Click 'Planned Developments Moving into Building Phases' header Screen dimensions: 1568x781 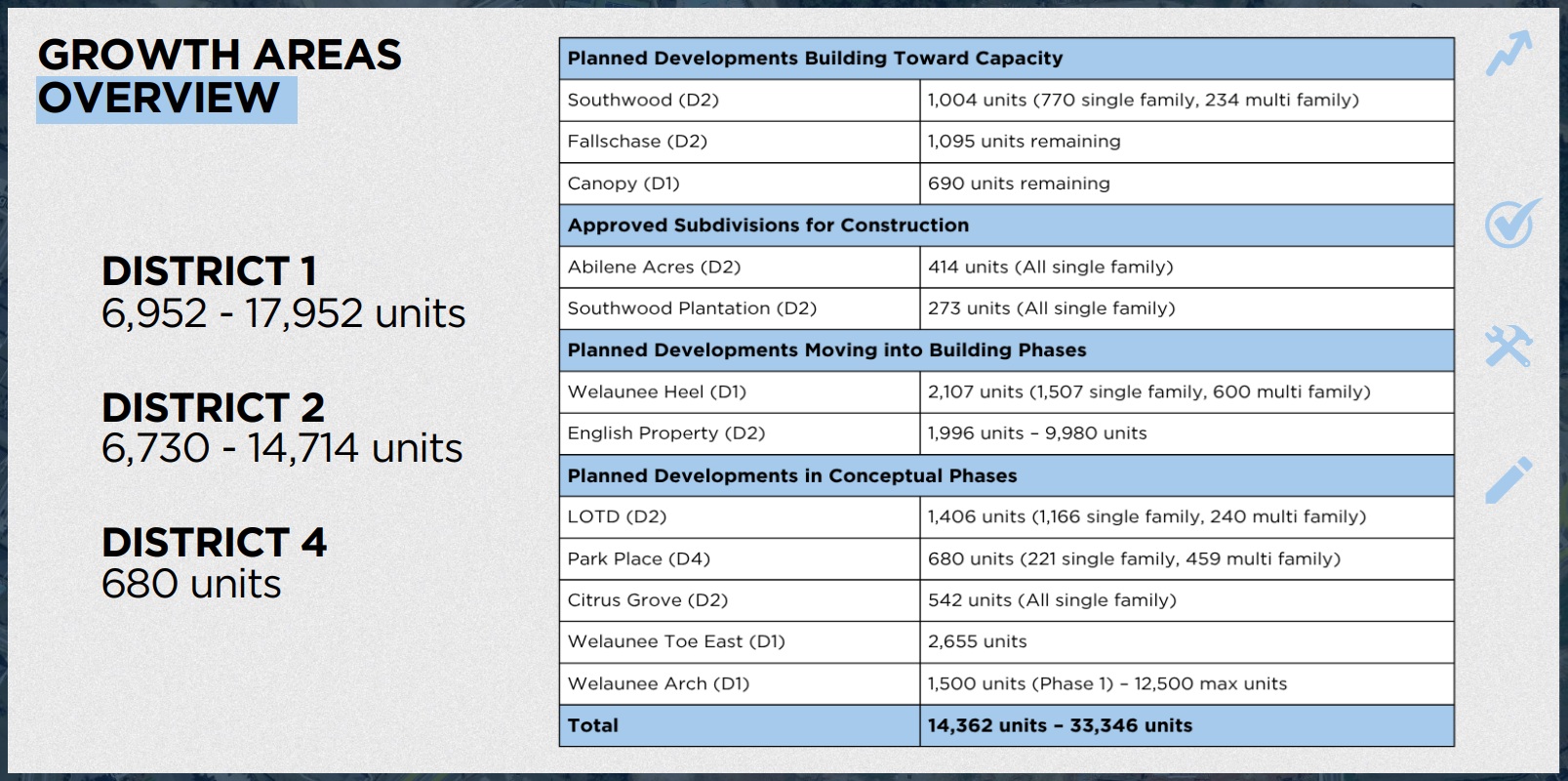coord(826,350)
